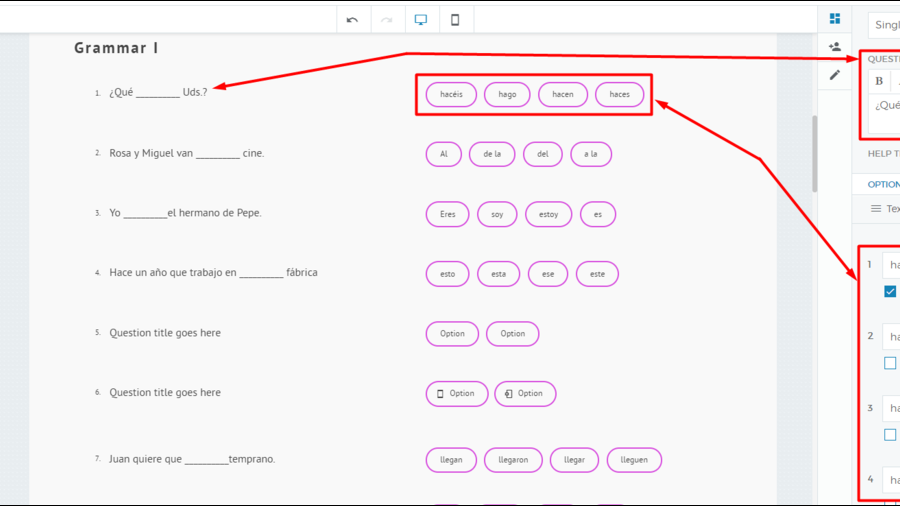Switch to mobile preview mode
This screenshot has width=900, height=506.
[455, 20]
